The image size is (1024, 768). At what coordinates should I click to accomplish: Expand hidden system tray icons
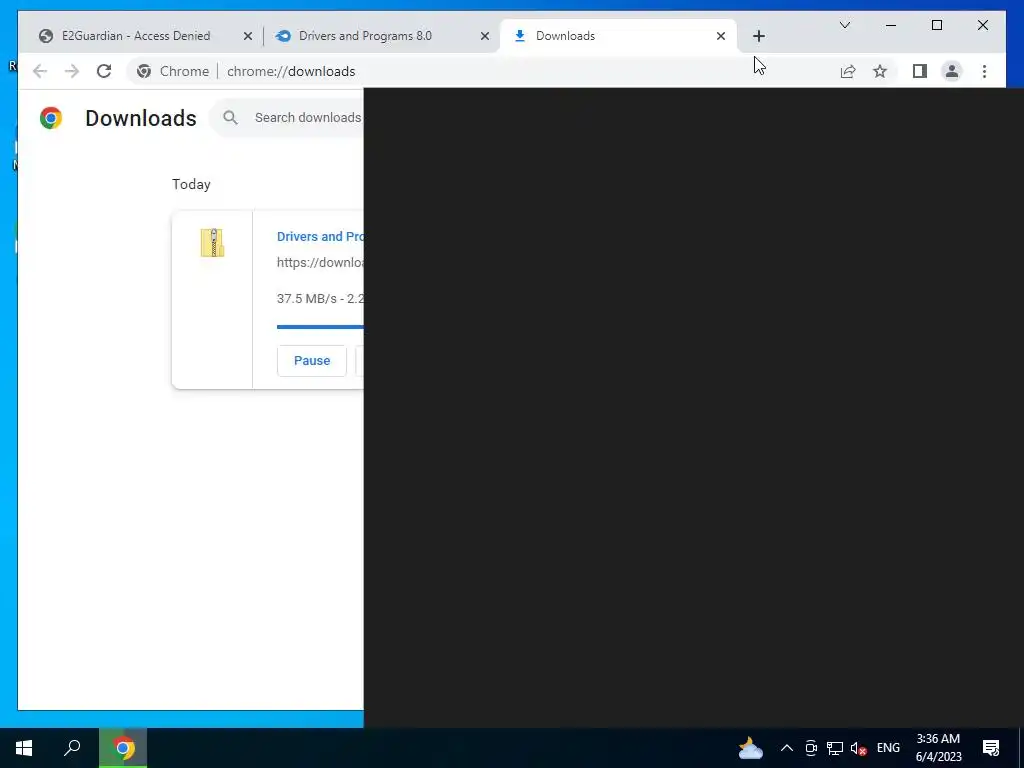(787, 748)
